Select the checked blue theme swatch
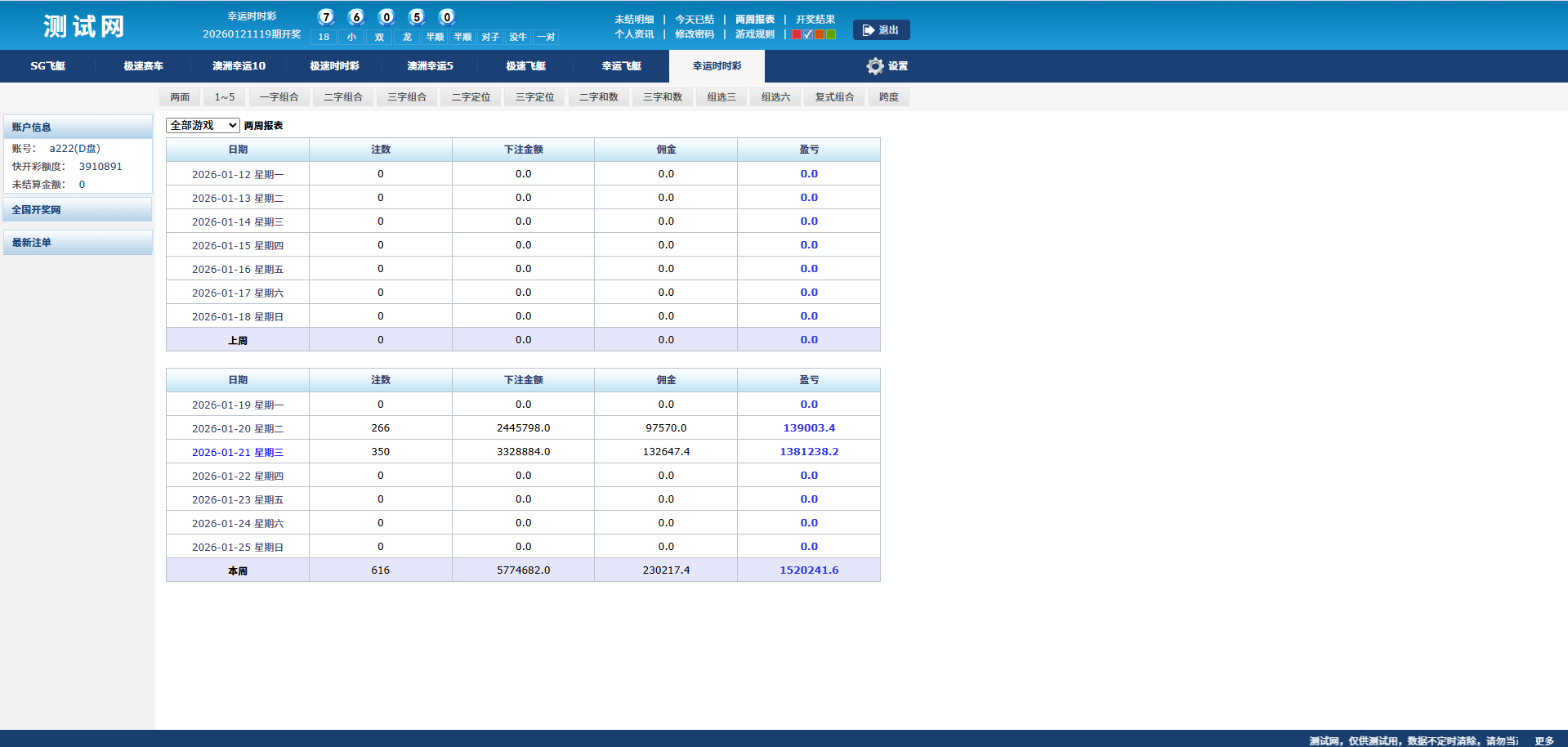 808,34
